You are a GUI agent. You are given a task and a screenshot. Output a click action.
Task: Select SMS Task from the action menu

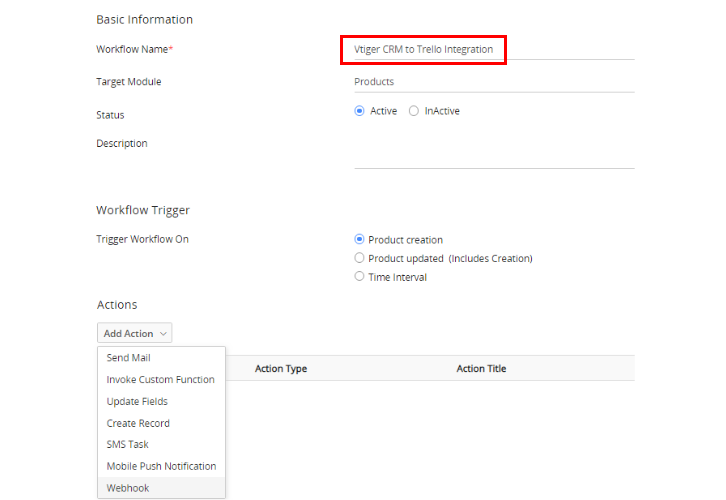pos(161,444)
